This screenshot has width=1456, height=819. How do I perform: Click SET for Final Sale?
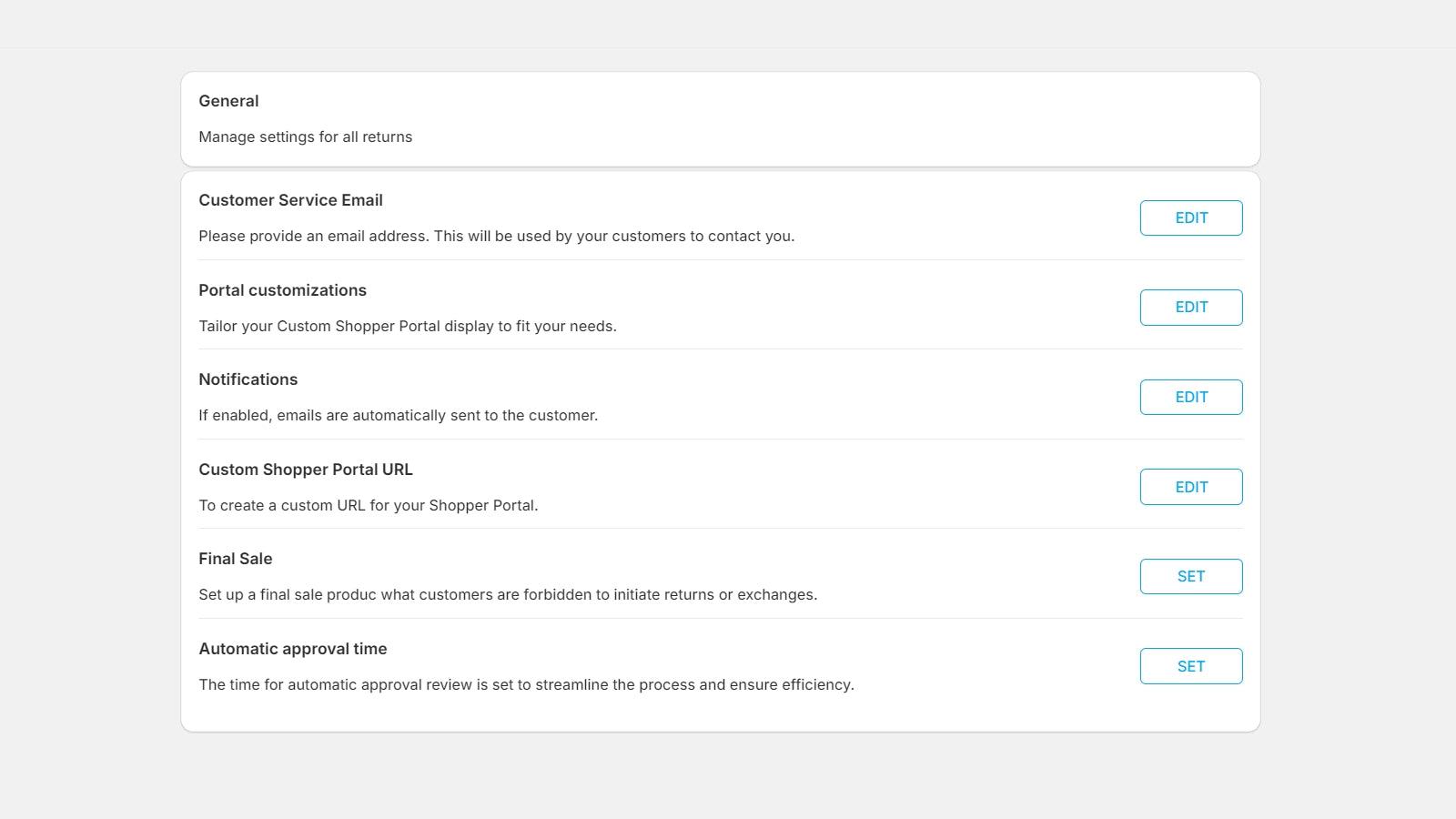(x=1190, y=577)
